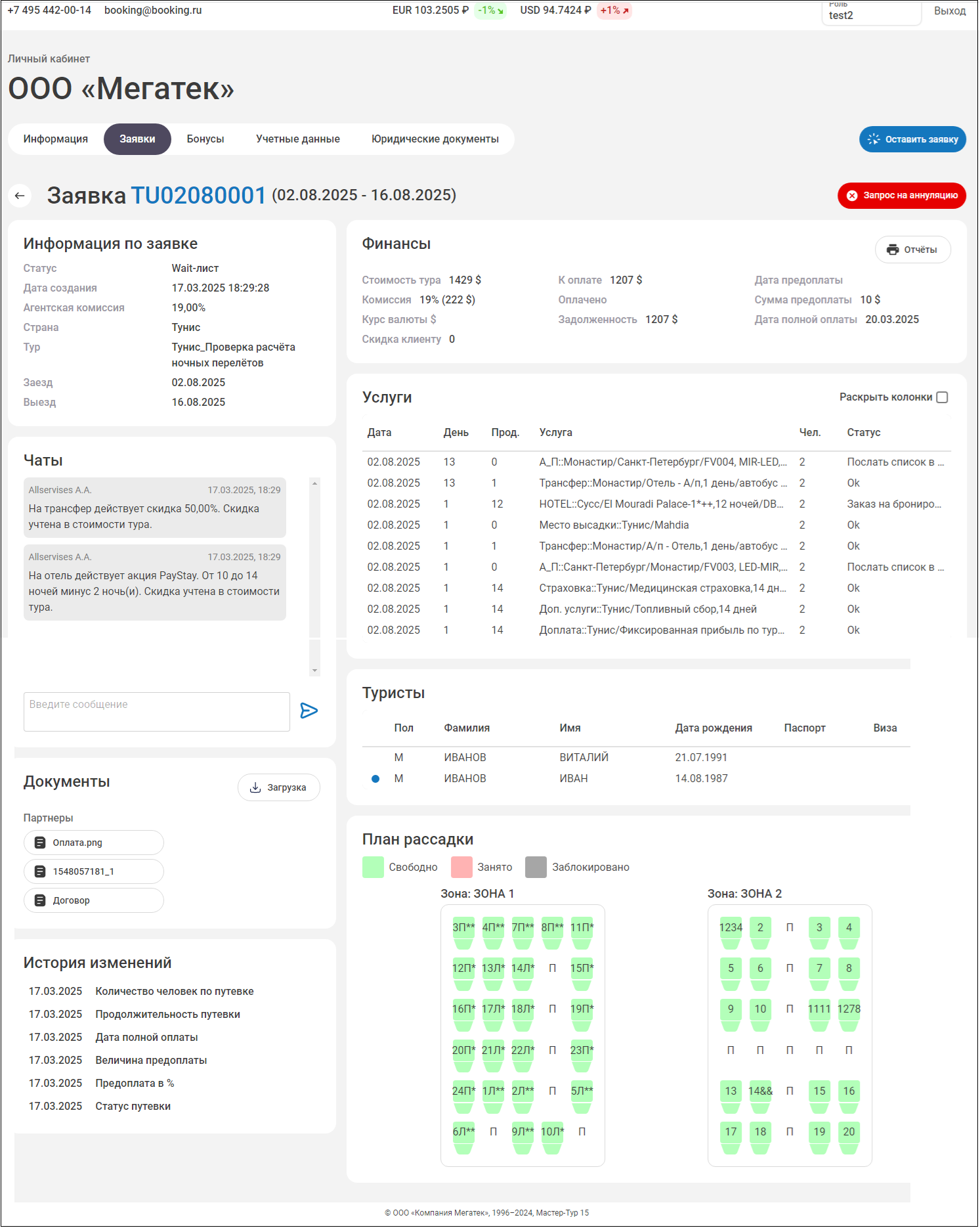Click the Введите сообщение text field

click(156, 712)
